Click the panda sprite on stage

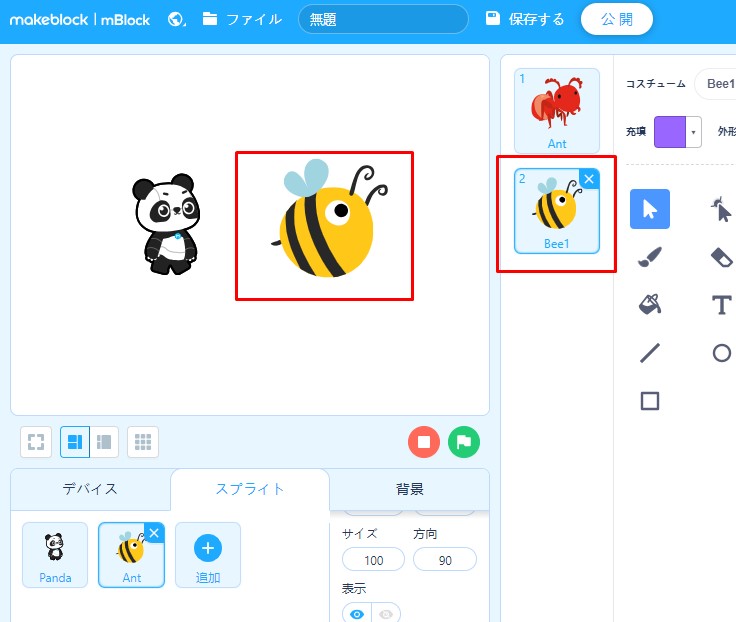166,224
